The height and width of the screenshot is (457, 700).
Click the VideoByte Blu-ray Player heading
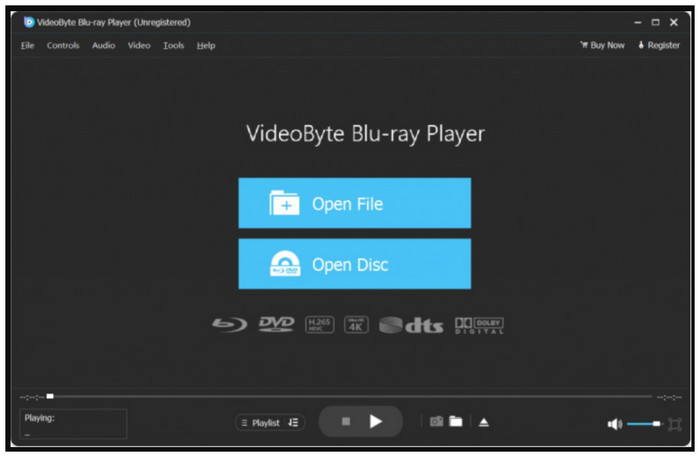tap(365, 134)
